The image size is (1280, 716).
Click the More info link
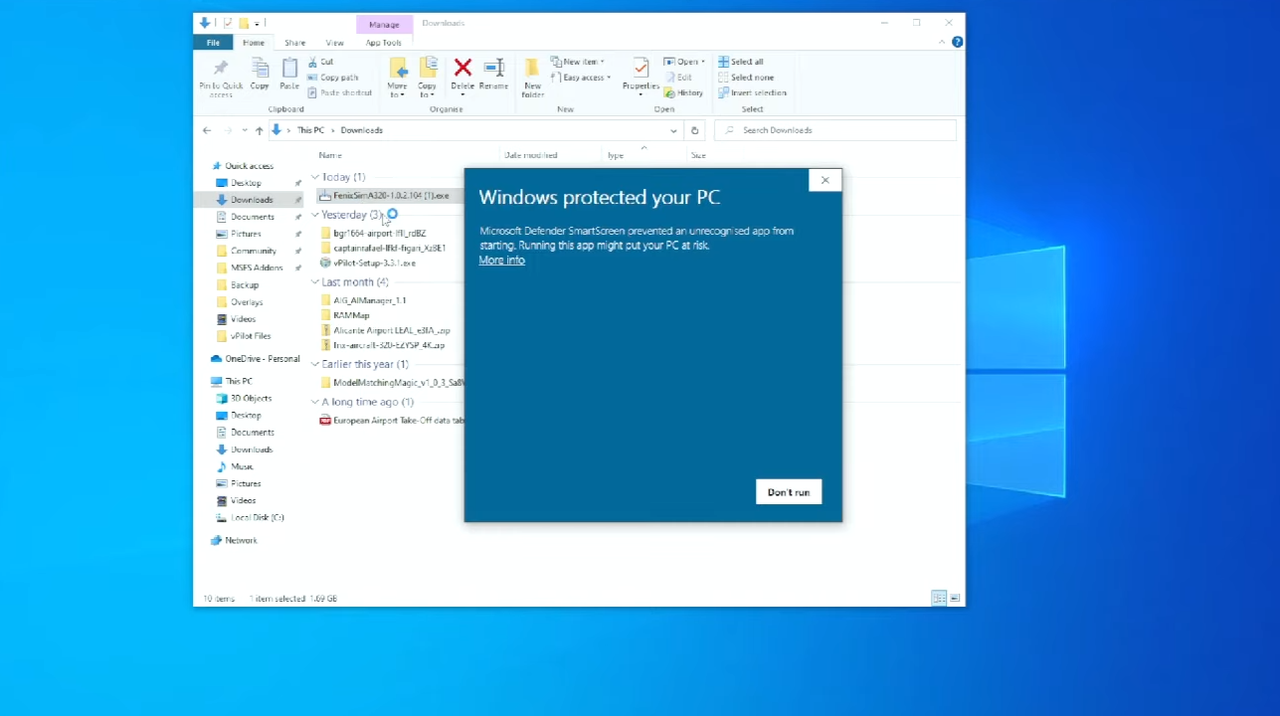coord(502,260)
